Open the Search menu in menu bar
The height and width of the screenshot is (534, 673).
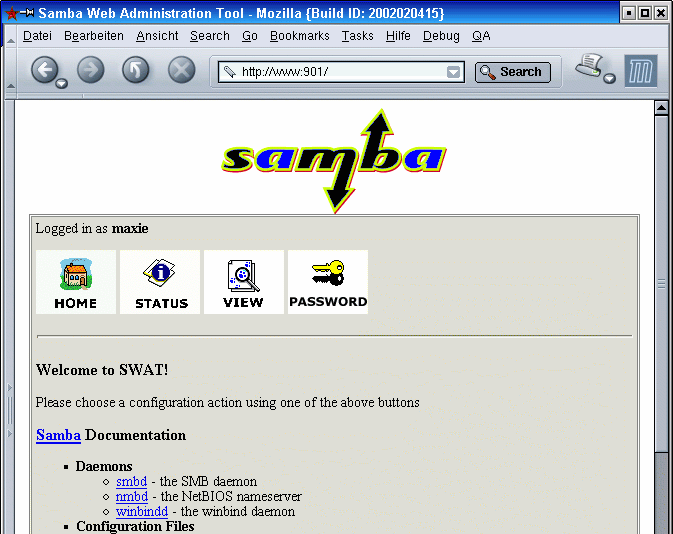[210, 36]
